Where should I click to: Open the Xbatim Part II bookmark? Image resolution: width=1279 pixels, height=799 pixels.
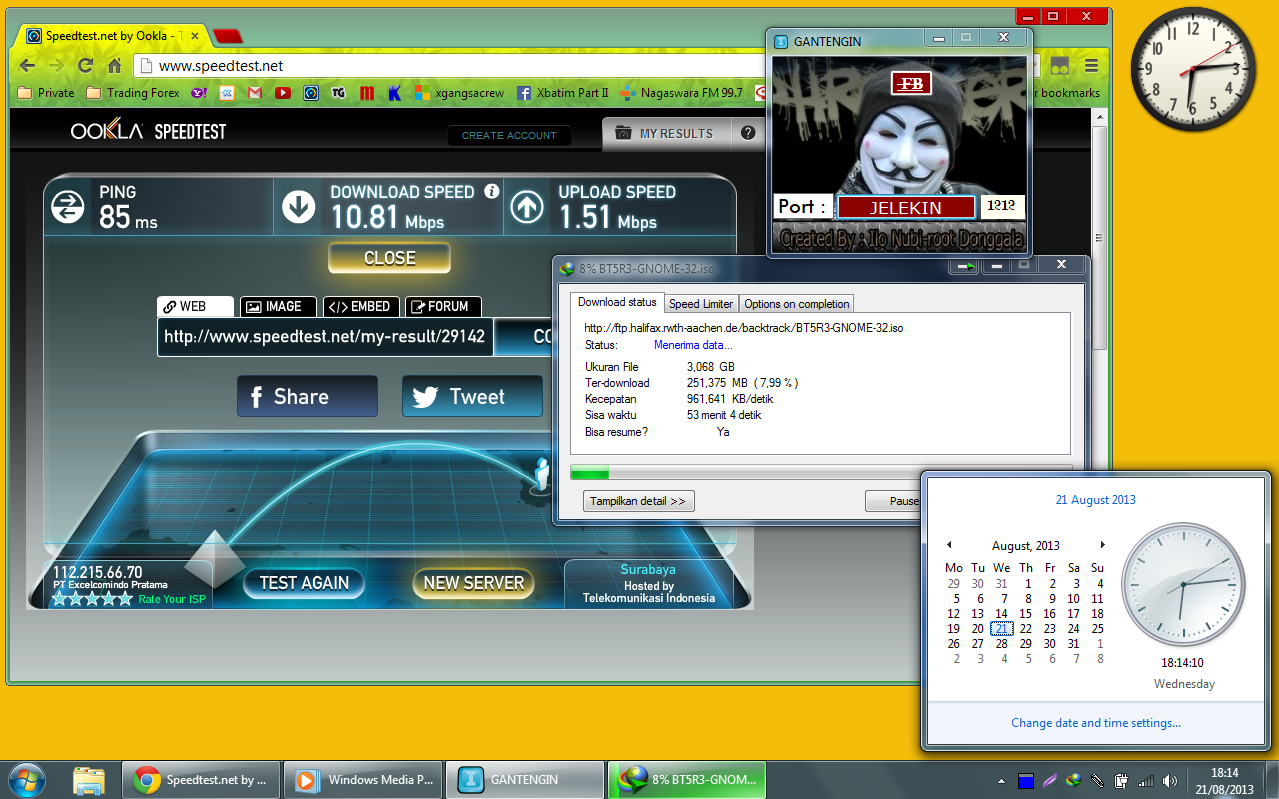(x=563, y=93)
